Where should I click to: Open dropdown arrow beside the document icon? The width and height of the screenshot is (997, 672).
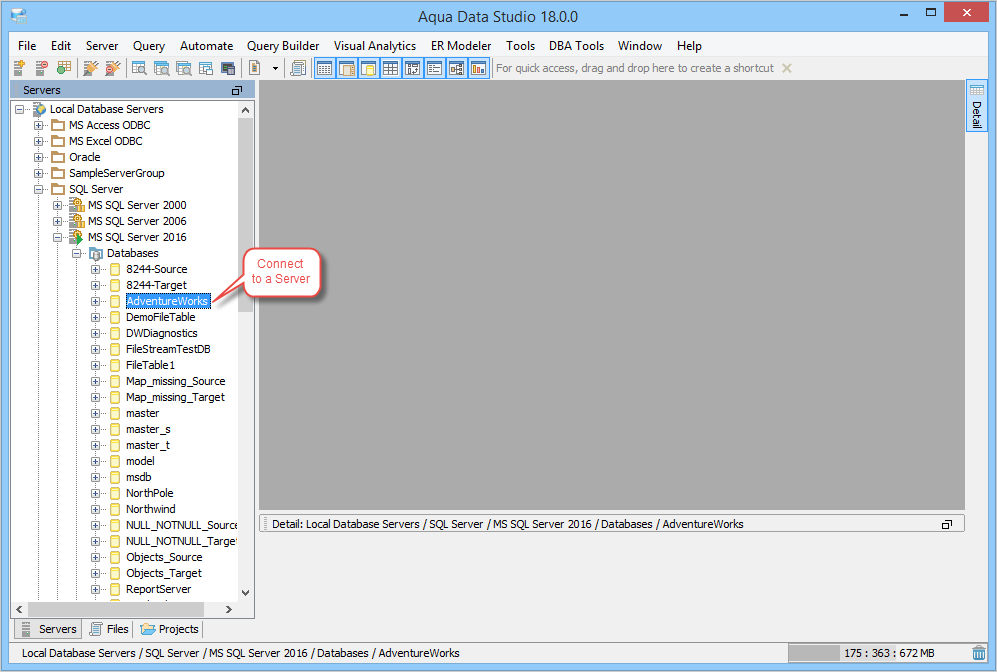pyautogui.click(x=275, y=68)
